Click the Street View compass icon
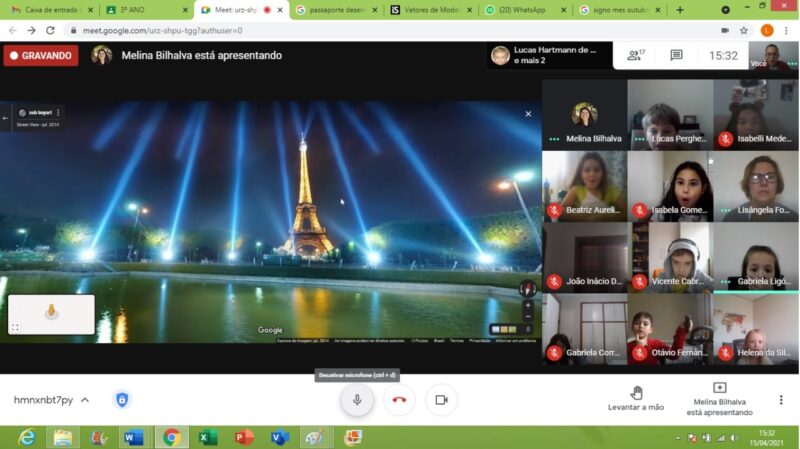 click(527, 288)
